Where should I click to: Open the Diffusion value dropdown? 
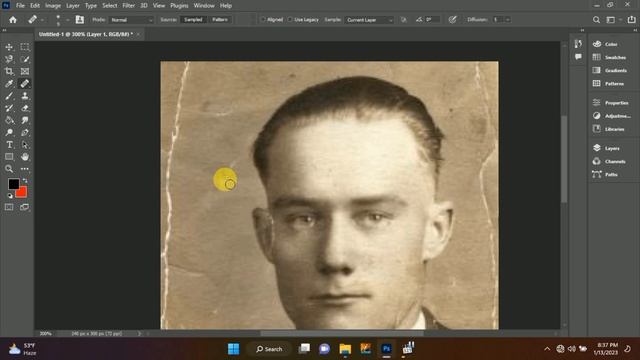tap(508, 20)
